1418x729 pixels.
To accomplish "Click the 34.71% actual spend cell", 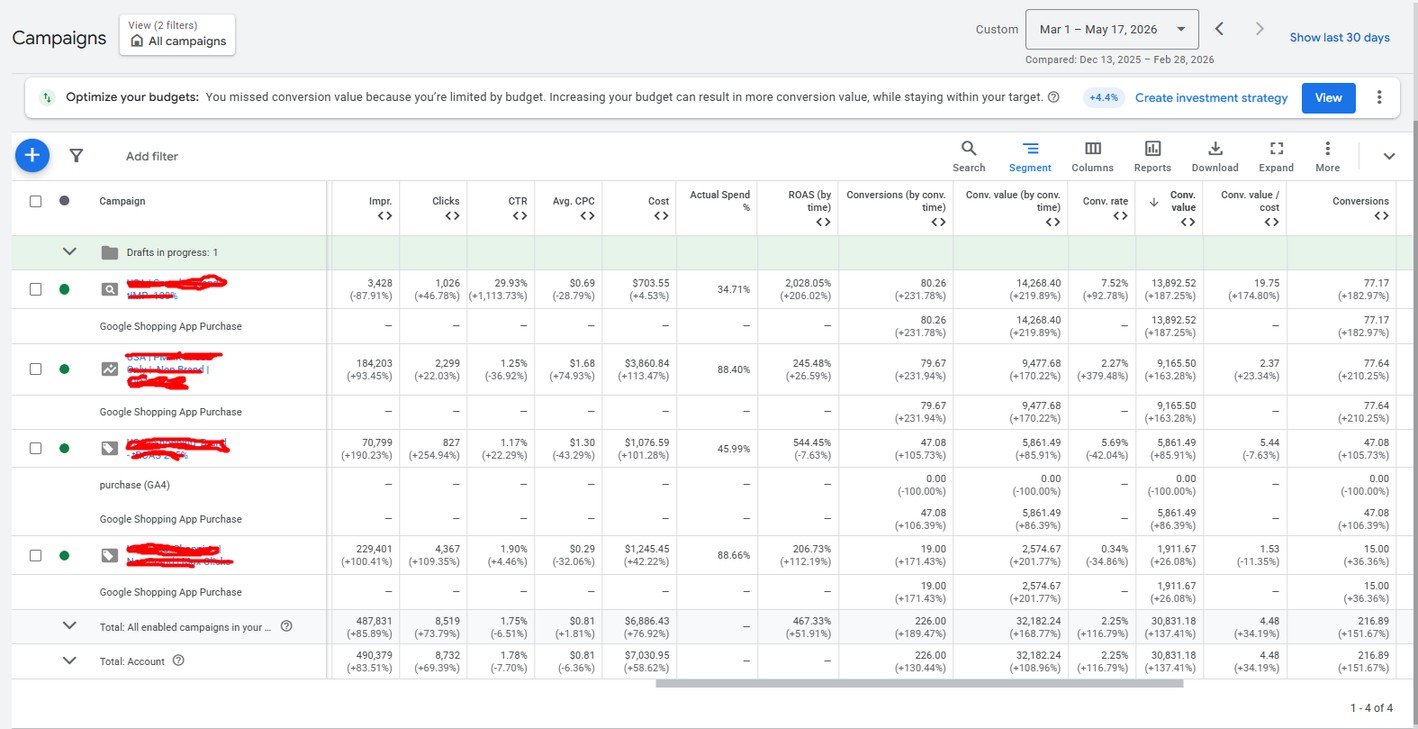I will click(x=732, y=289).
